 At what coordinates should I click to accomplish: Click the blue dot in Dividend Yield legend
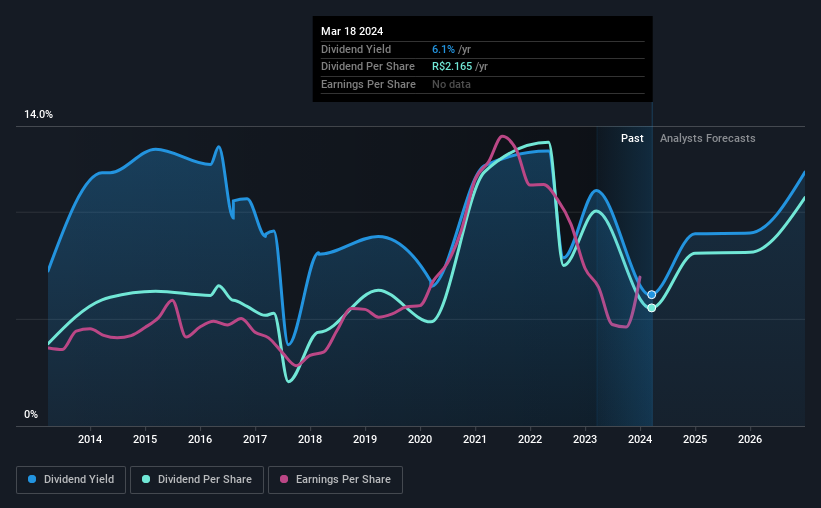tap(32, 479)
